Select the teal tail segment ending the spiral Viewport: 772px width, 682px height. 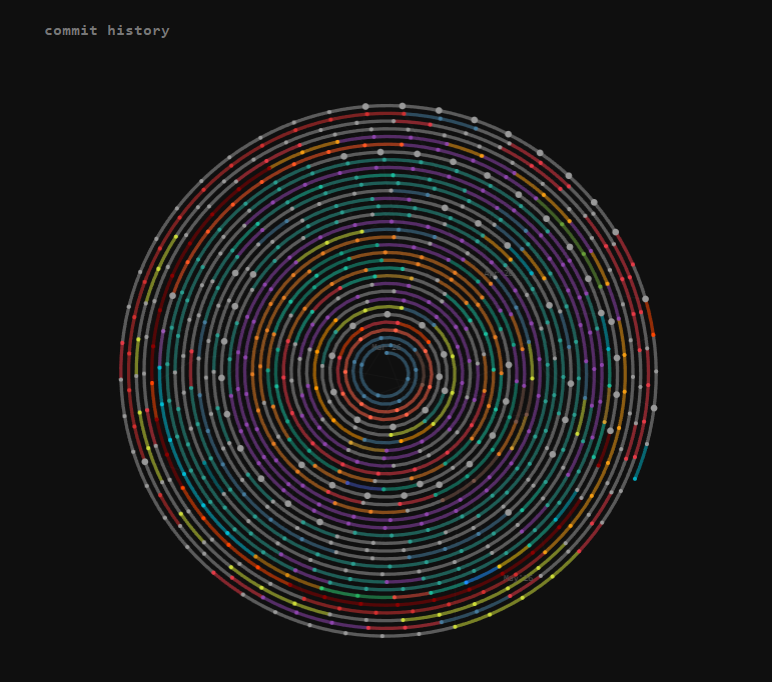click(641, 461)
